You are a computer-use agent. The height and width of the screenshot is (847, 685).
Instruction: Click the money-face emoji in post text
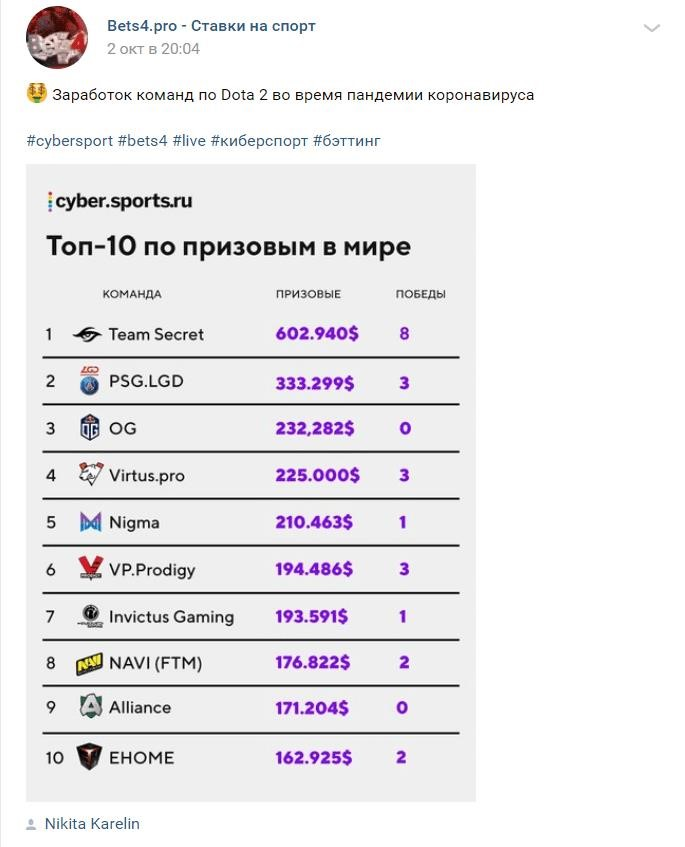[x=37, y=93]
